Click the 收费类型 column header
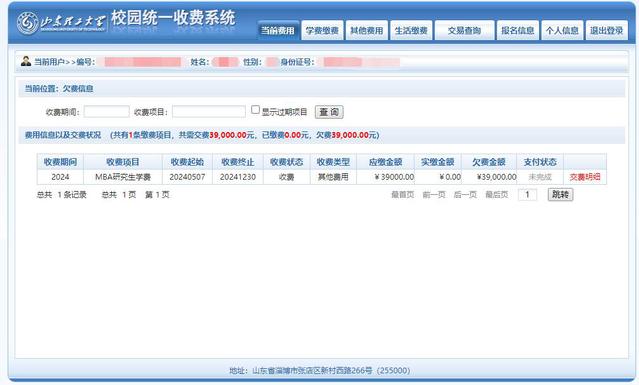The height and width of the screenshot is (385, 639). coord(333,162)
